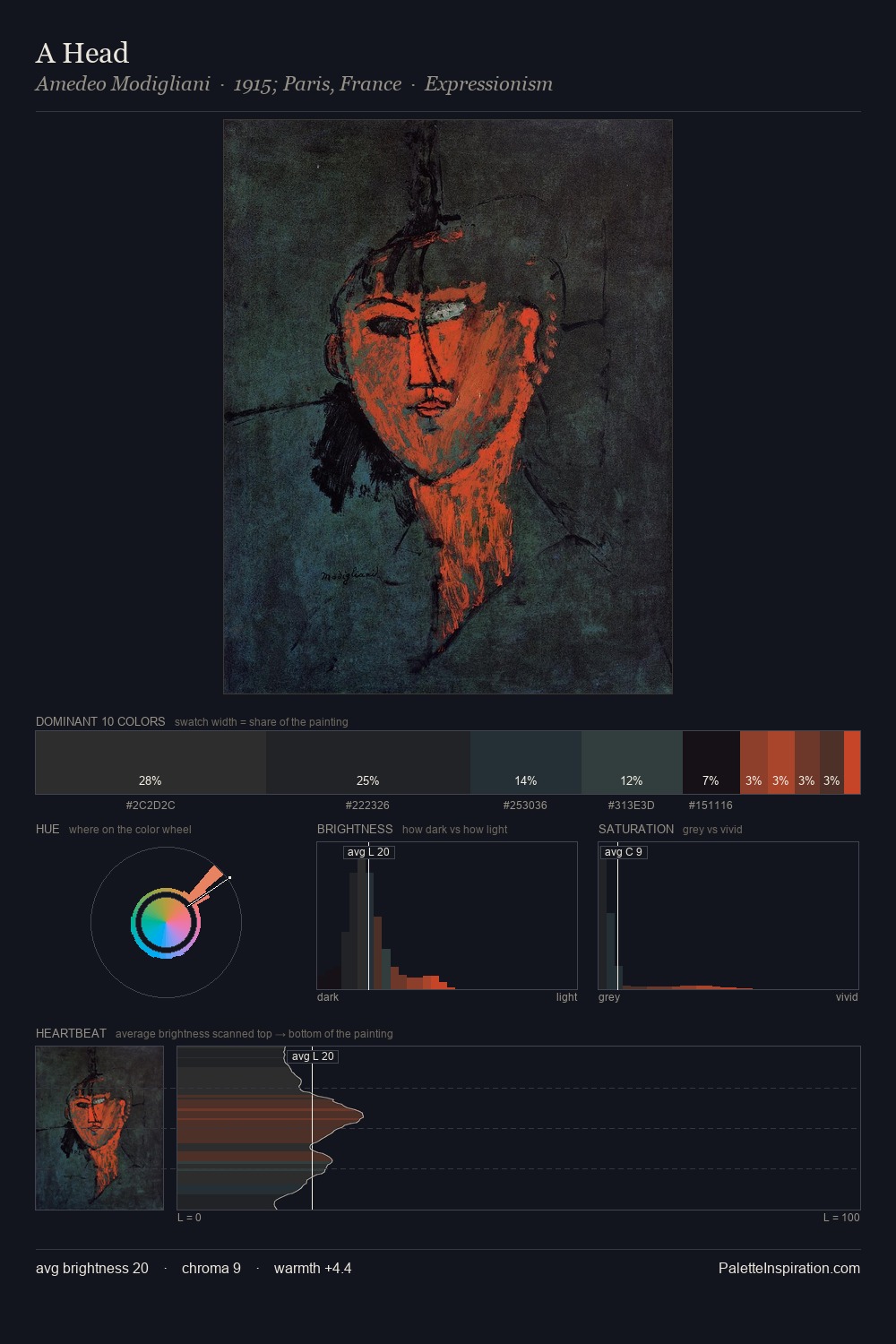Click '1915; Paris, France' text

click(x=317, y=84)
